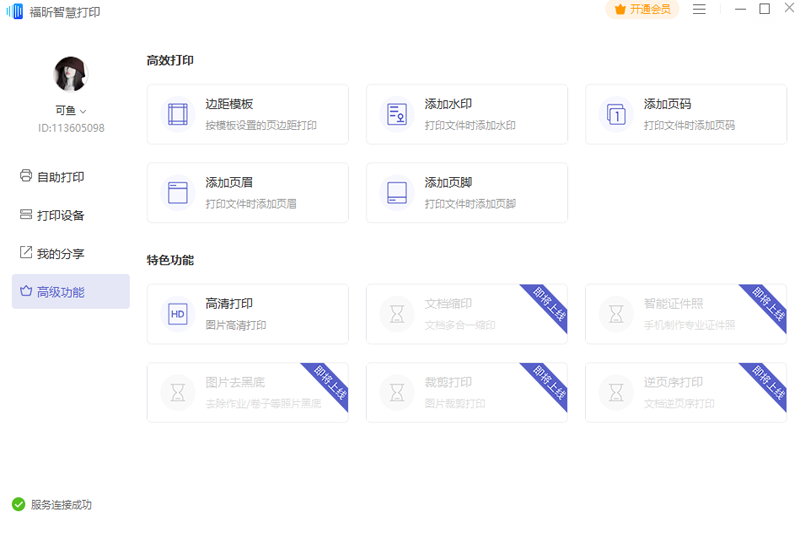Click the ID:113605098 text
800x533 pixels.
click(71, 128)
